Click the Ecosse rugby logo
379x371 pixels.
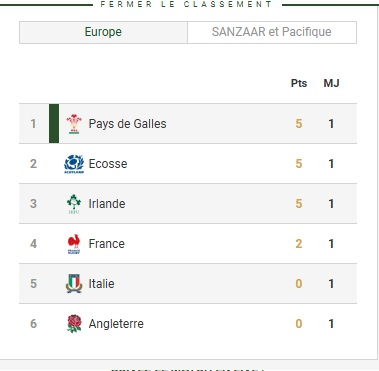point(74,164)
